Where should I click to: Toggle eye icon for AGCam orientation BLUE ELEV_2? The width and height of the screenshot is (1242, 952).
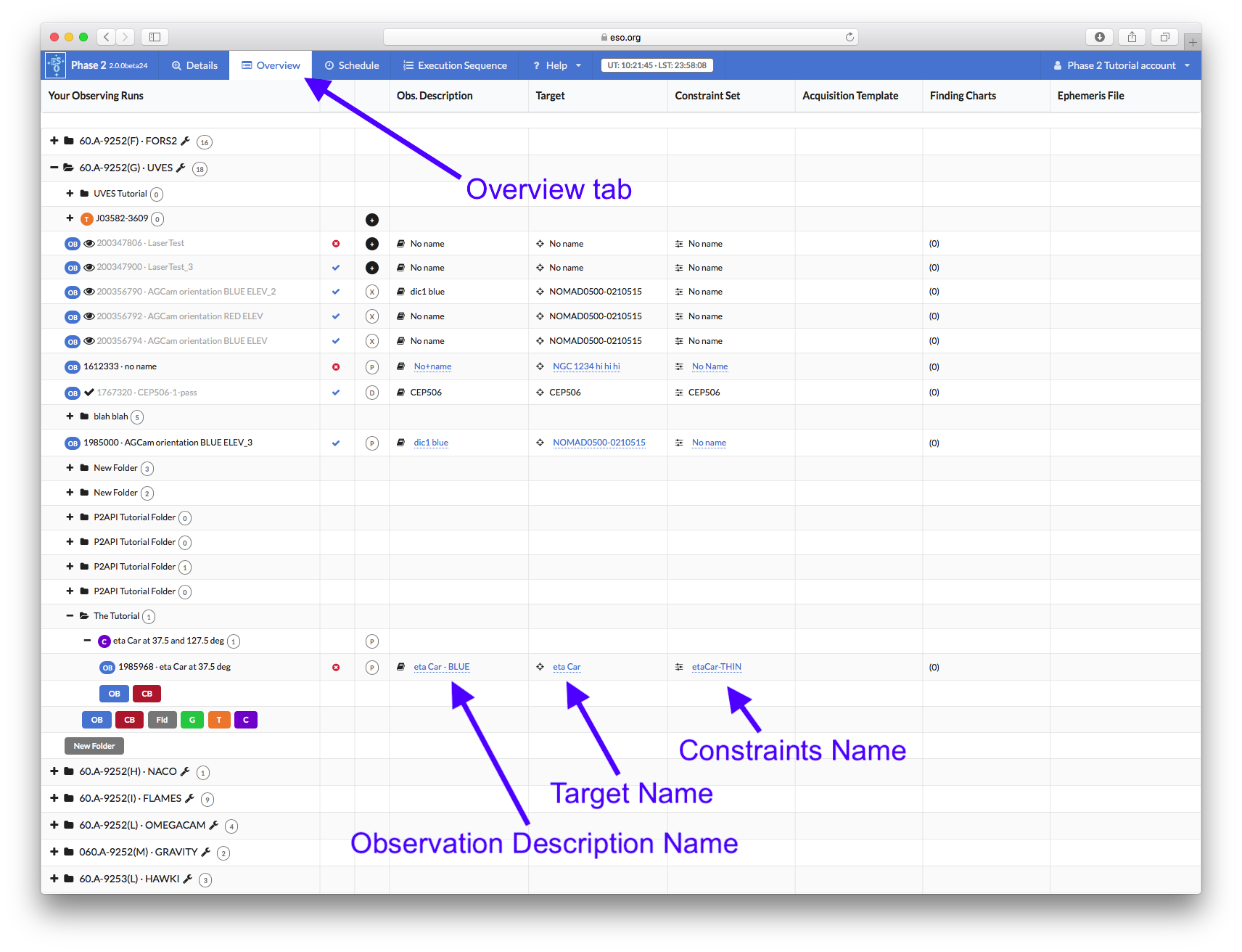coord(89,292)
